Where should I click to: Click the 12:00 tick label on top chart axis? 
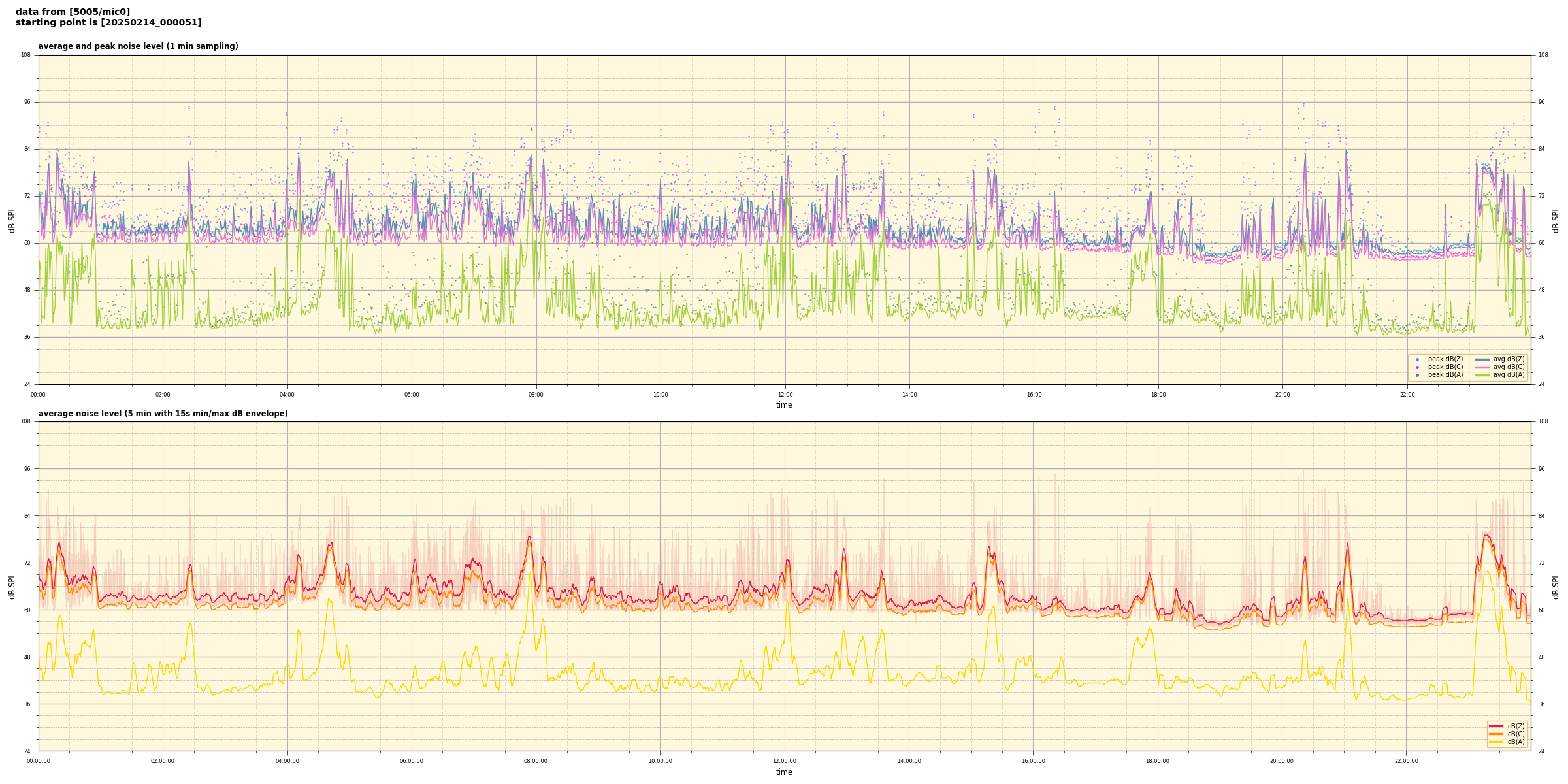point(785,395)
